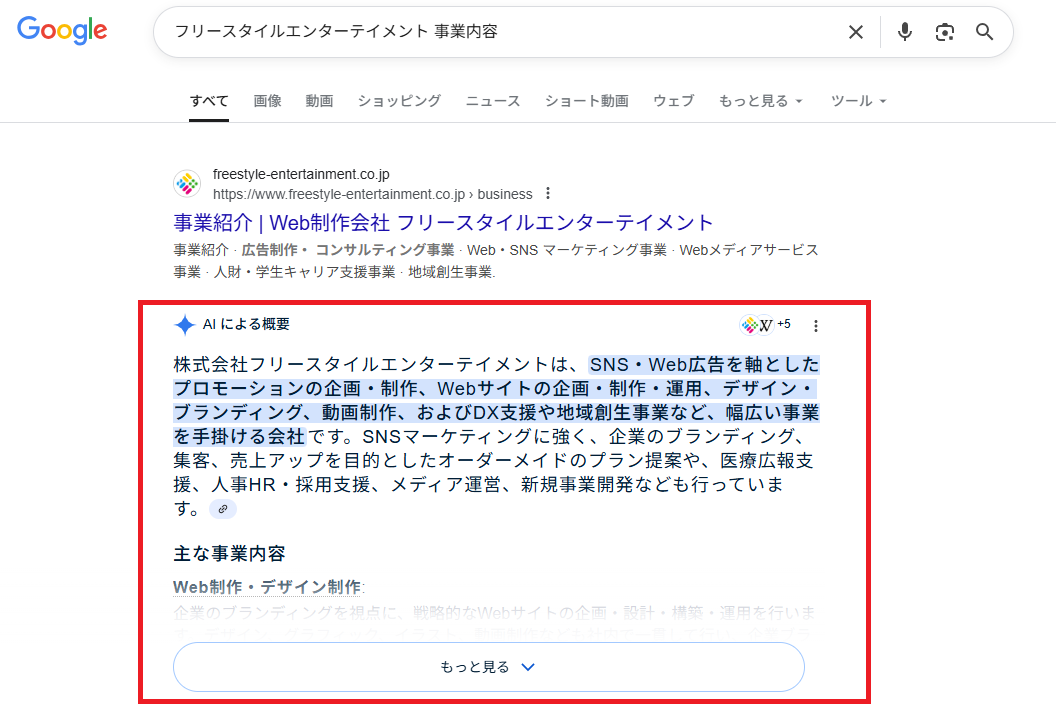Open the 事業紹介 result title link
1056x712 pixels.
tap(443, 222)
